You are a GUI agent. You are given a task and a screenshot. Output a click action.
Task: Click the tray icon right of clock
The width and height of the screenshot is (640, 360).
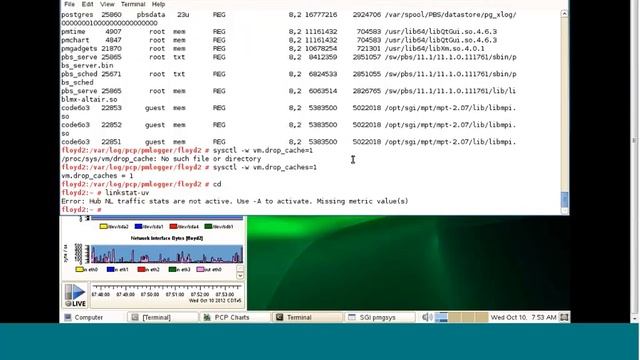point(564,317)
